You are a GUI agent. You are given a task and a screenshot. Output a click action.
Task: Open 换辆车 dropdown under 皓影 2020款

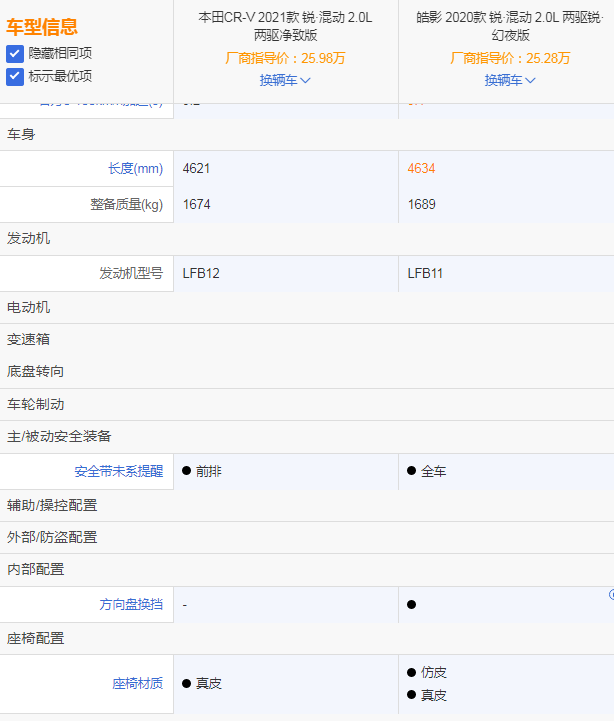pos(510,80)
